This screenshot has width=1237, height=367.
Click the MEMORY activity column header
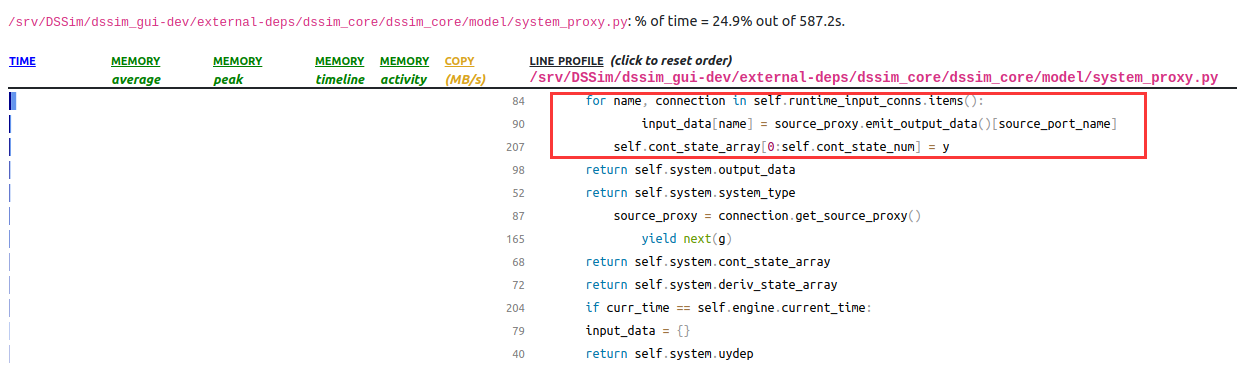tap(404, 70)
